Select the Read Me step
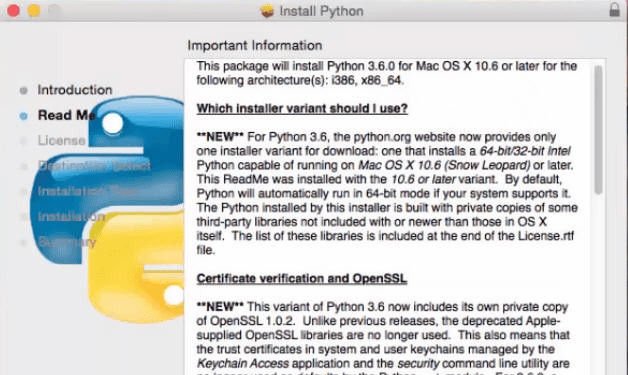This screenshot has height=375, width=628. (x=66, y=115)
